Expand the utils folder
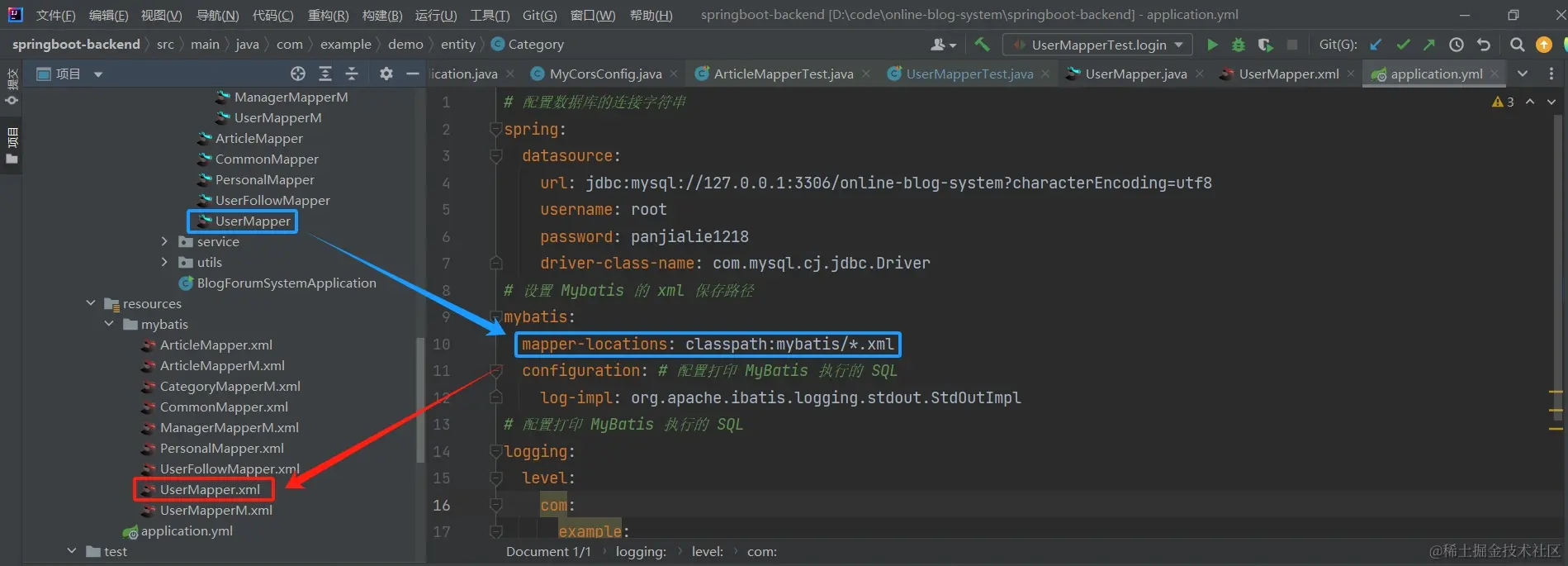Image resolution: width=1568 pixels, height=566 pixels. (163, 262)
